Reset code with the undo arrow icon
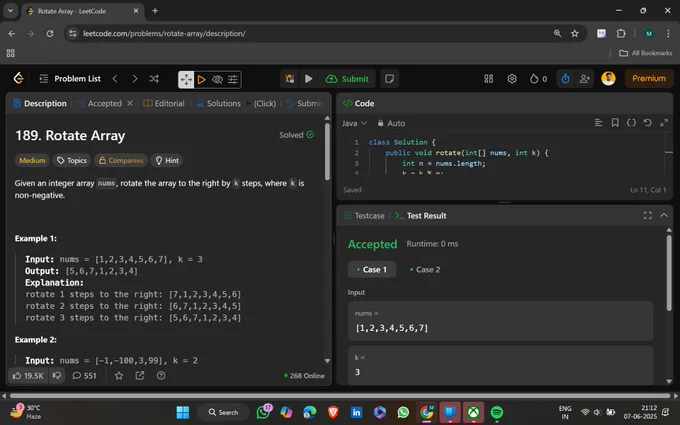The width and height of the screenshot is (680, 425). click(647, 123)
